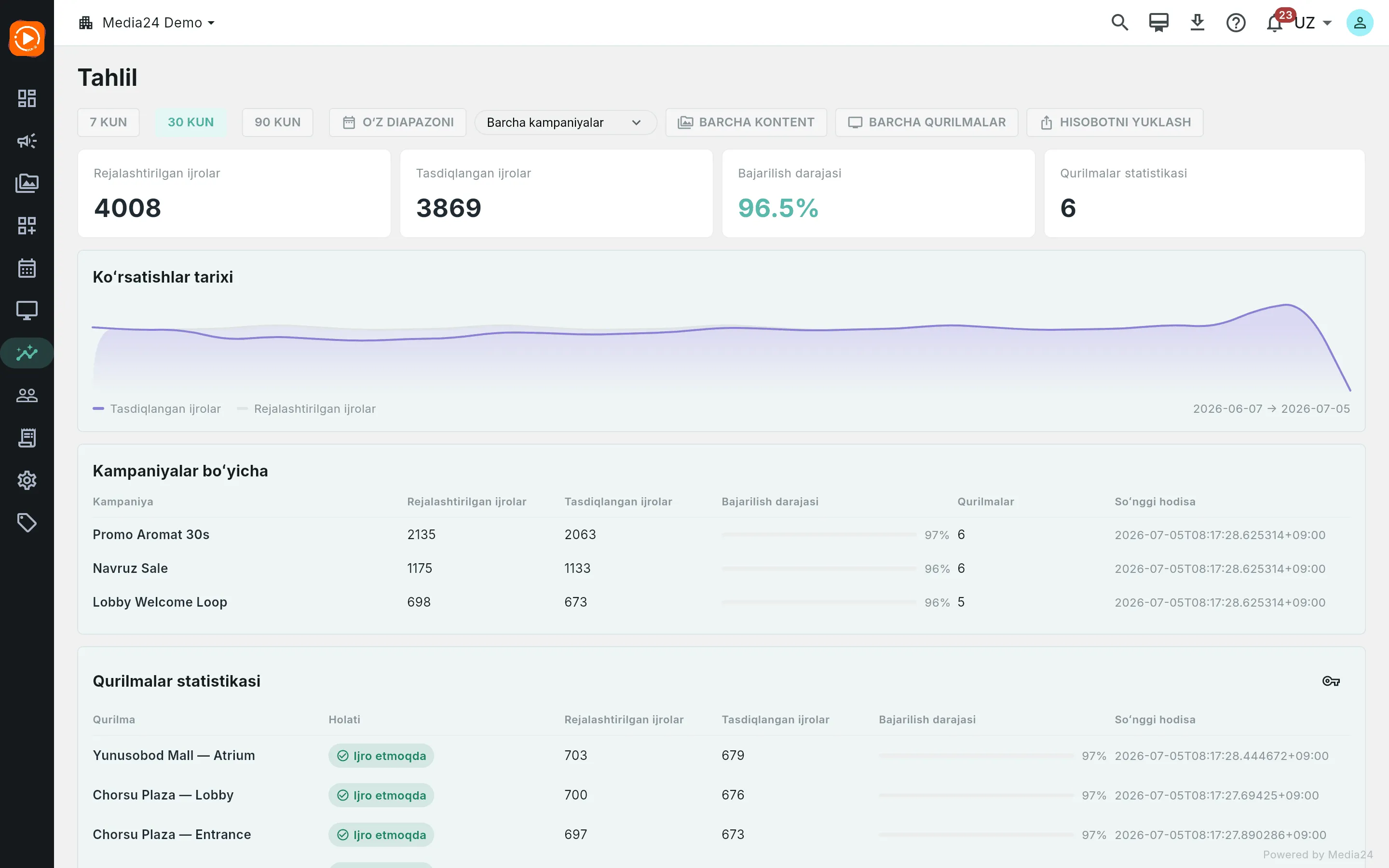The width and height of the screenshot is (1389, 868).
Task: Open calendar schedule icon in sidebar
Action: tap(27, 268)
